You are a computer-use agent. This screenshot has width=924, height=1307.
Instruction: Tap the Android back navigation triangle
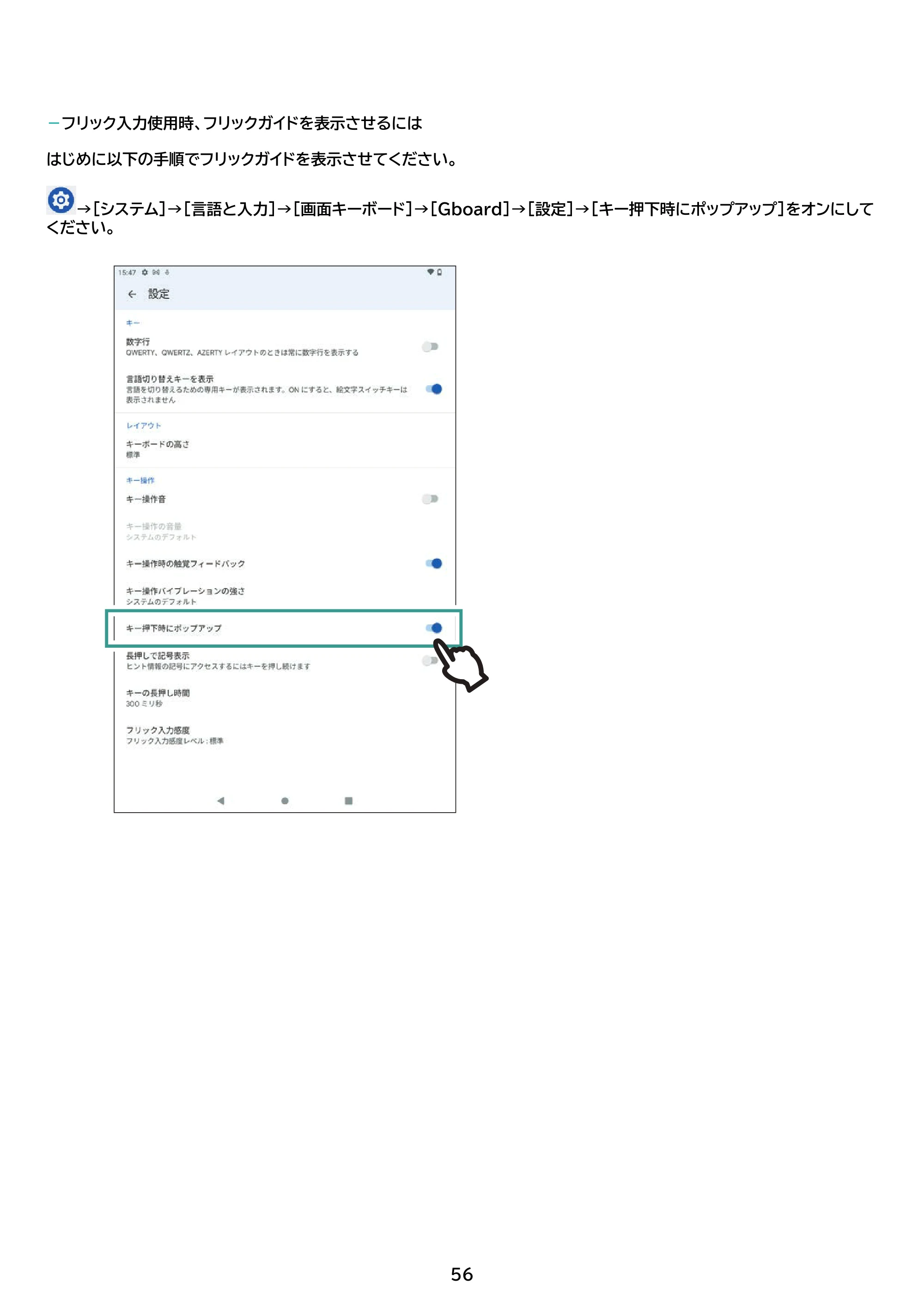pos(221,801)
